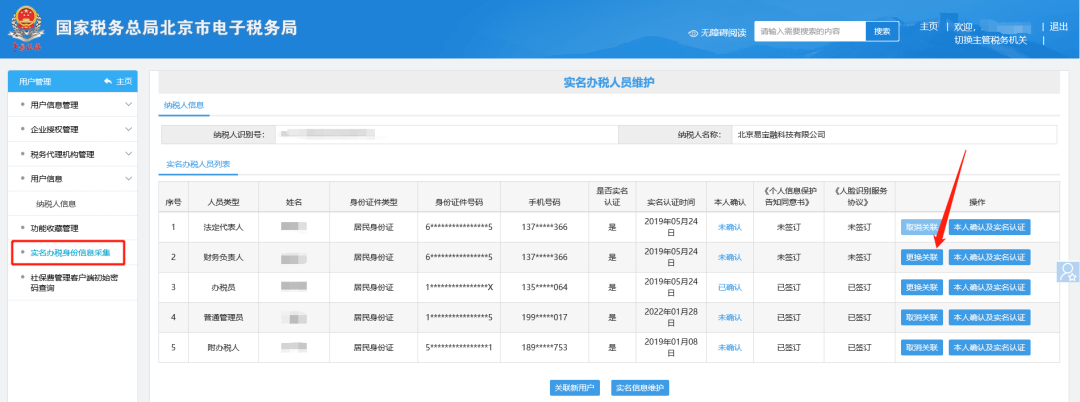Go to 主页 in top header
1080x402 pixels.
[x=929, y=26]
